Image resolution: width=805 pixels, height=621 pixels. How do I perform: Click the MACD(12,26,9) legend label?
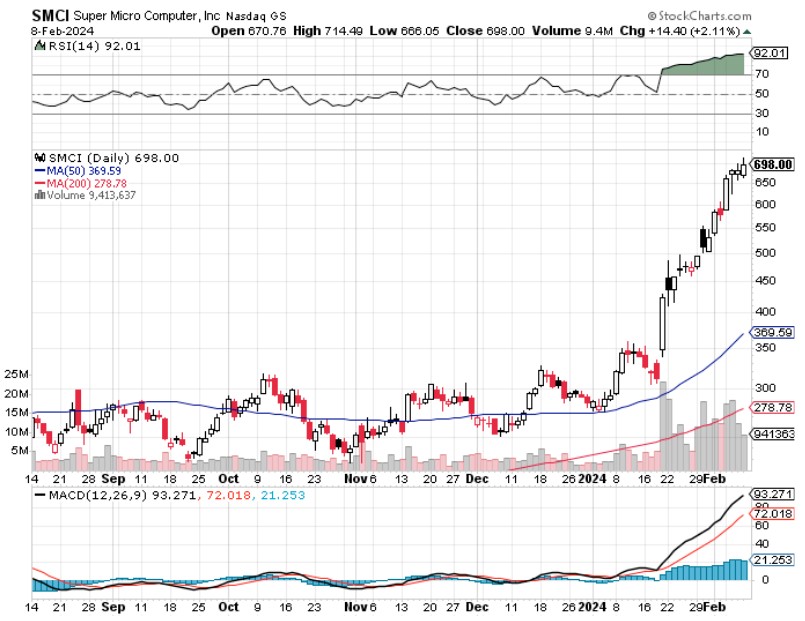pos(98,495)
